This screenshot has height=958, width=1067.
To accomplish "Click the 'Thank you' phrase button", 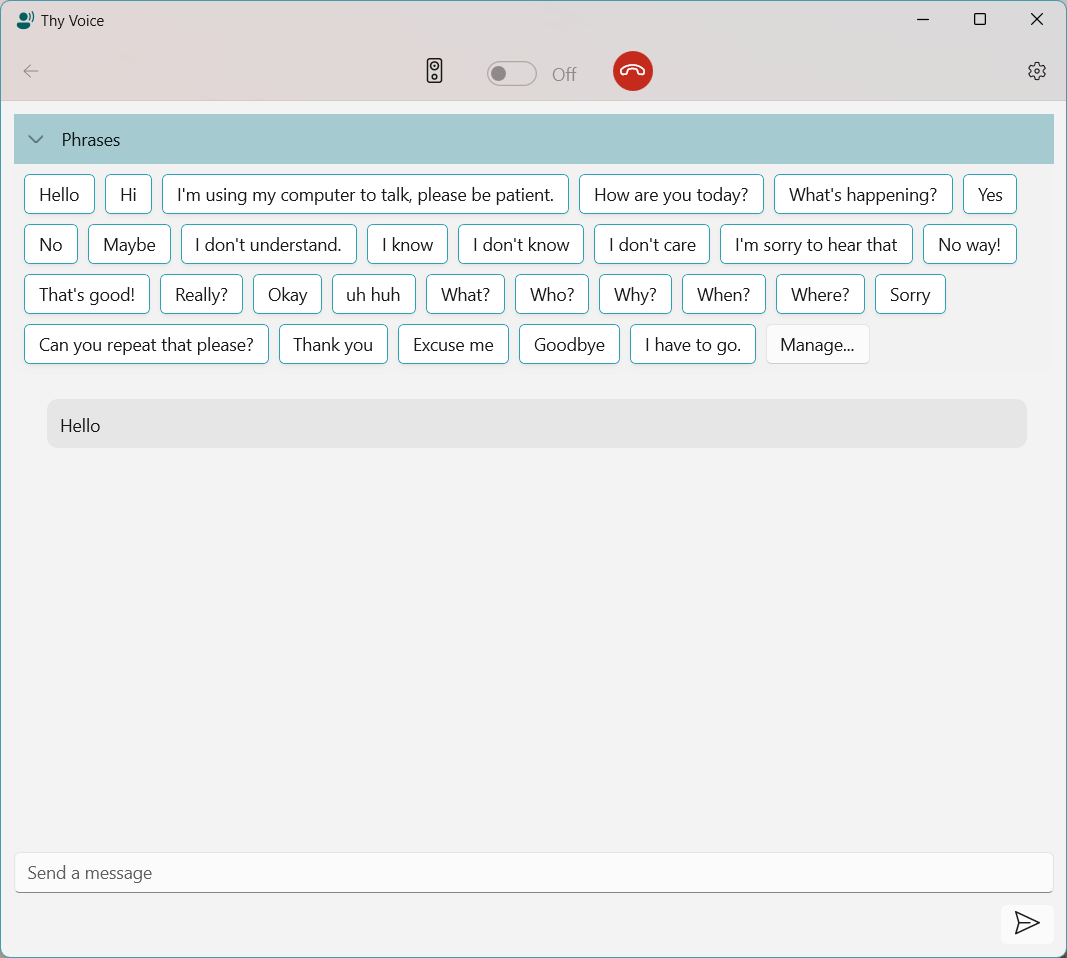I will 333,344.
